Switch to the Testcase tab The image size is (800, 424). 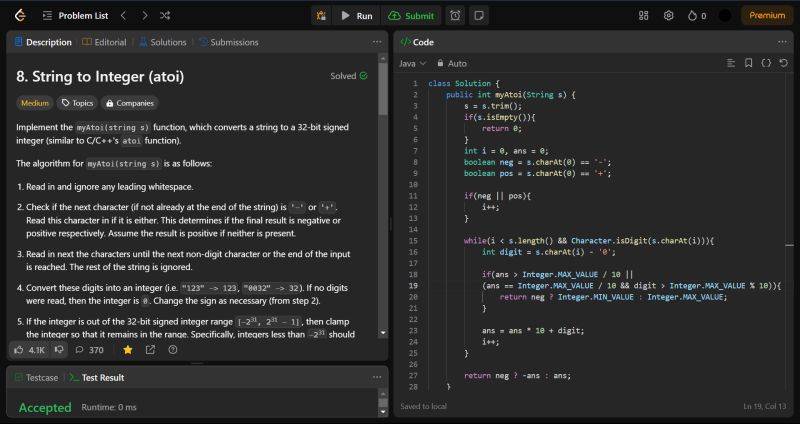pos(35,377)
